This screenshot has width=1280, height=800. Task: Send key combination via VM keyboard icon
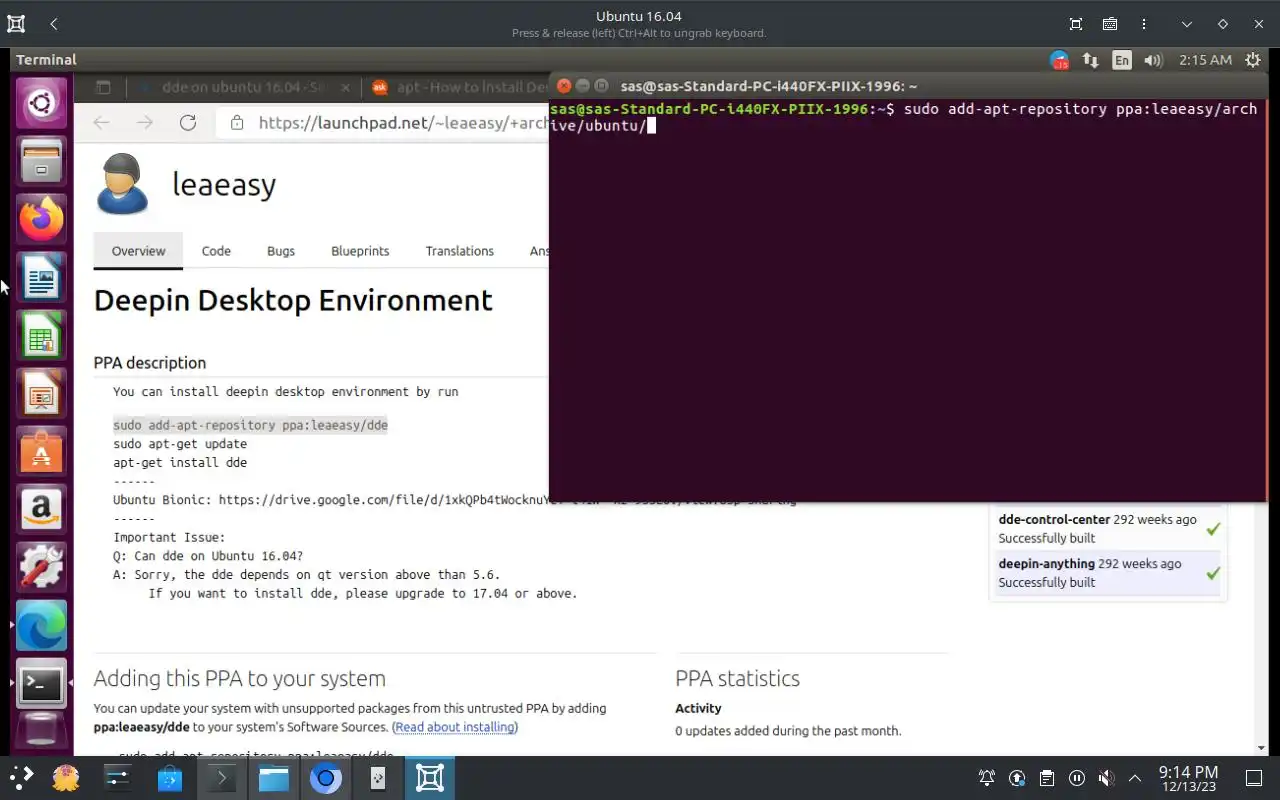(1110, 24)
